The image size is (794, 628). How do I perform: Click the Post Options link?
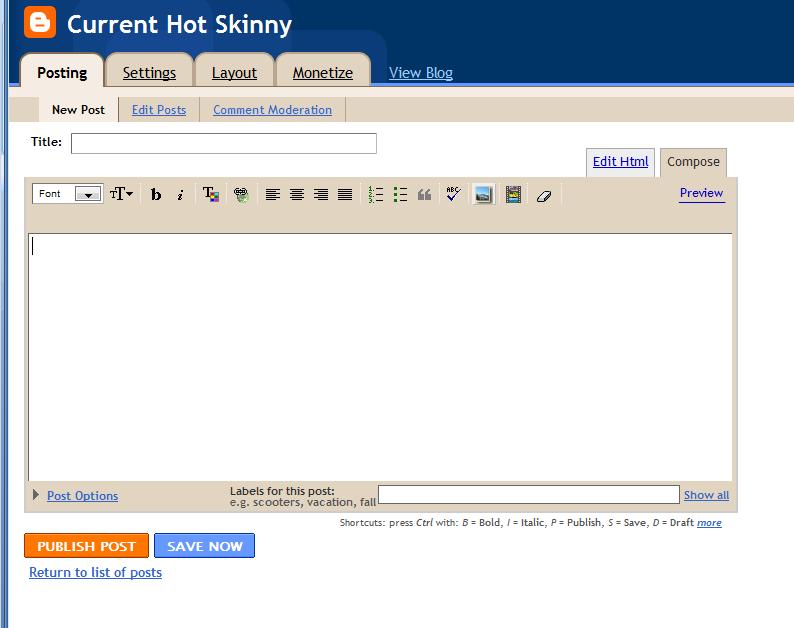(83, 496)
